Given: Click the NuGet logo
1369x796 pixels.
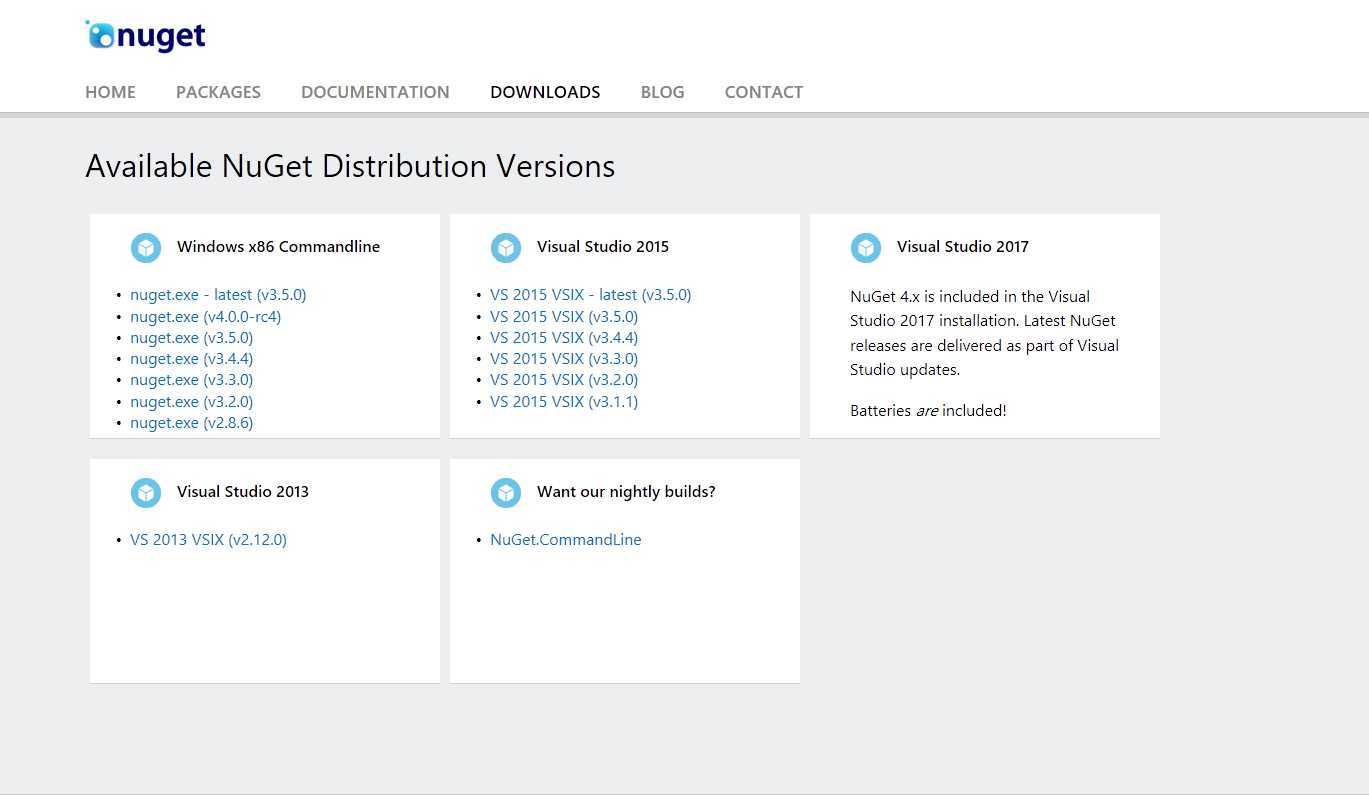Looking at the screenshot, I should pyautogui.click(x=146, y=36).
